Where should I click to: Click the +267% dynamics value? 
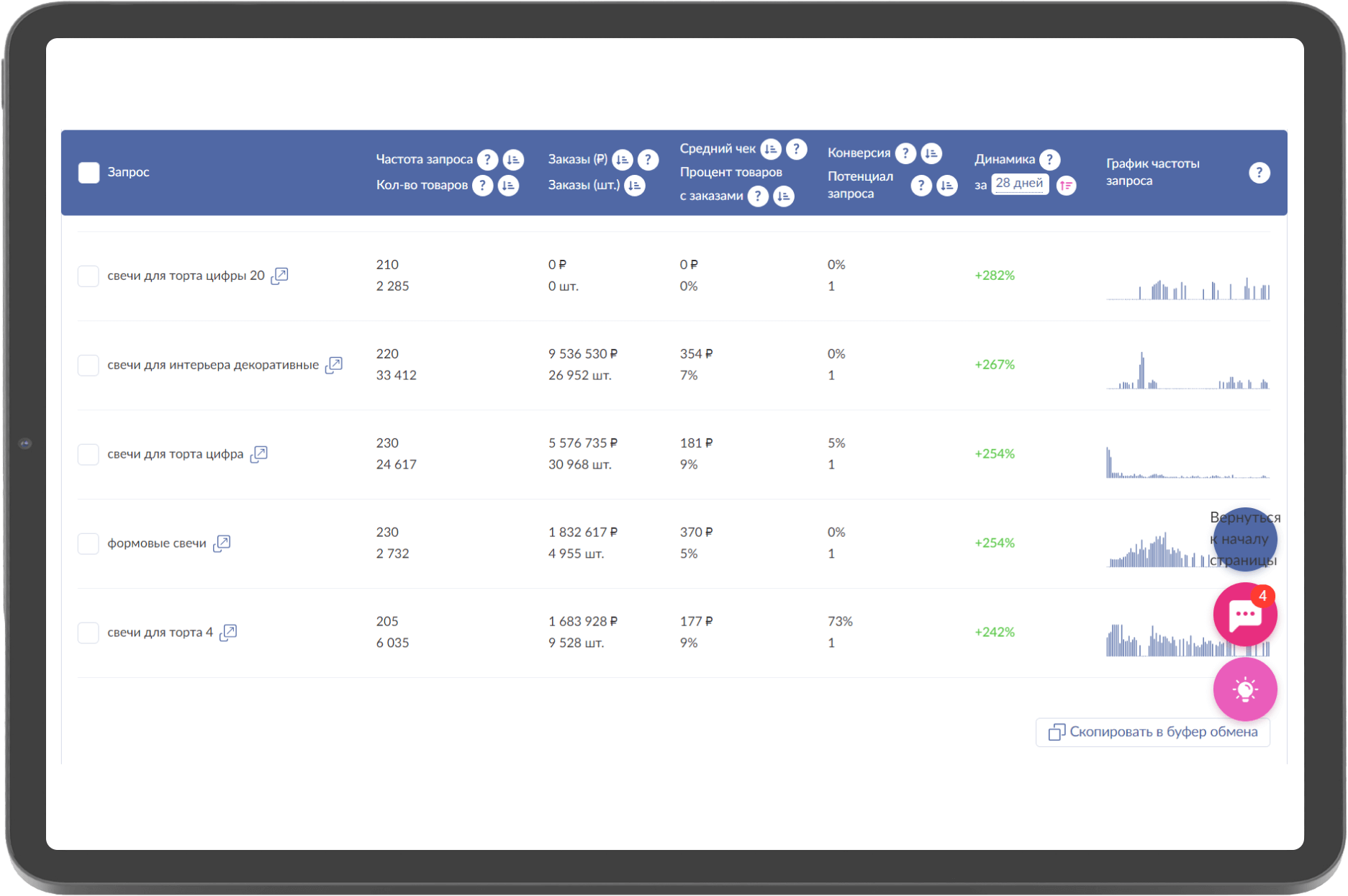(x=995, y=365)
